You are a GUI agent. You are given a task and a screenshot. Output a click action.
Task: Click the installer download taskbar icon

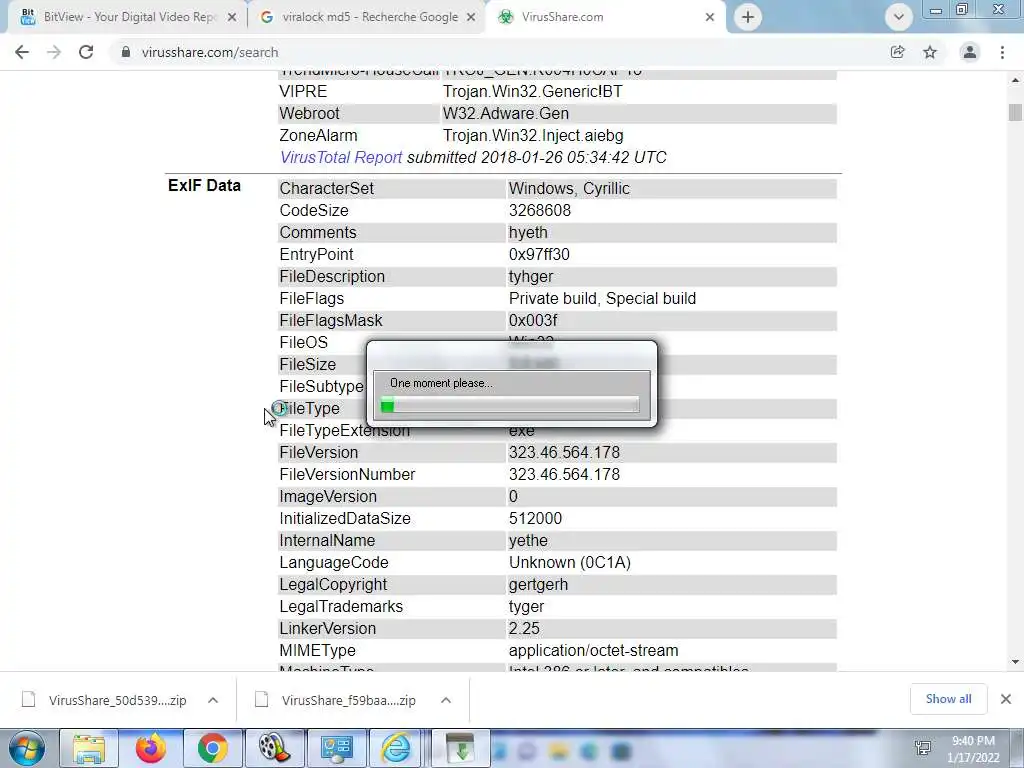pyautogui.click(x=461, y=748)
